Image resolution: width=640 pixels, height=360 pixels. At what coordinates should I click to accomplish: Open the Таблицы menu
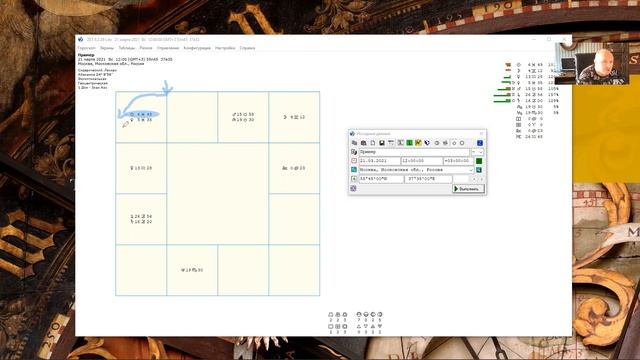[x=127, y=48]
